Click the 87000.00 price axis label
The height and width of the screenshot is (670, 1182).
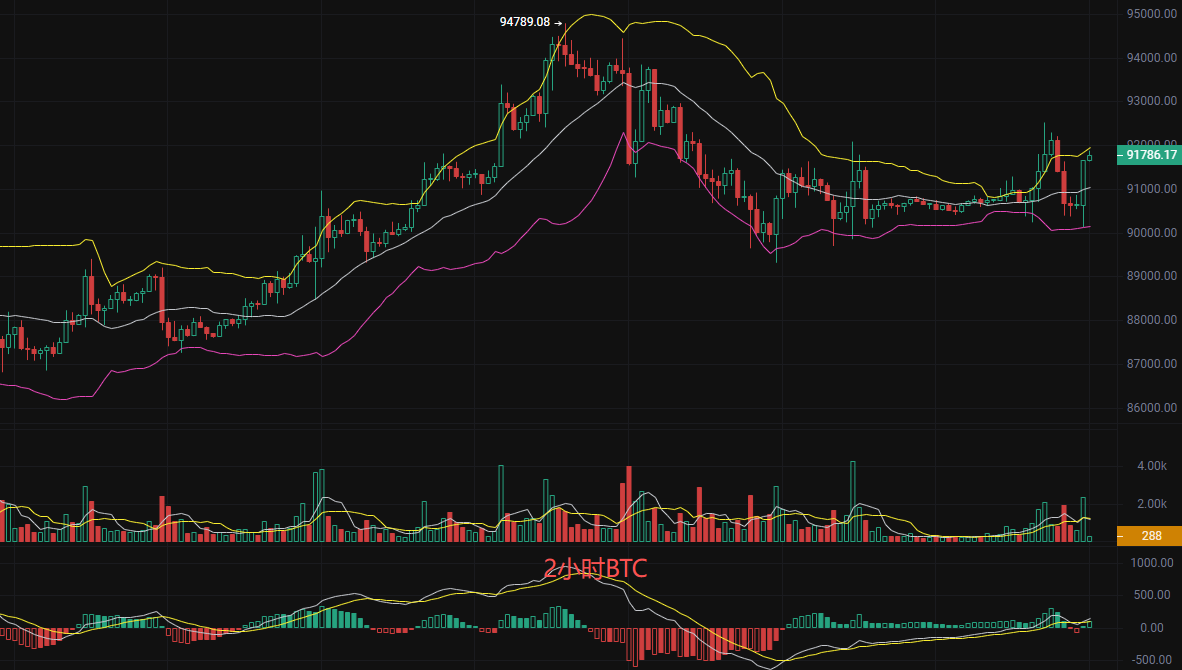[x=1150, y=365]
